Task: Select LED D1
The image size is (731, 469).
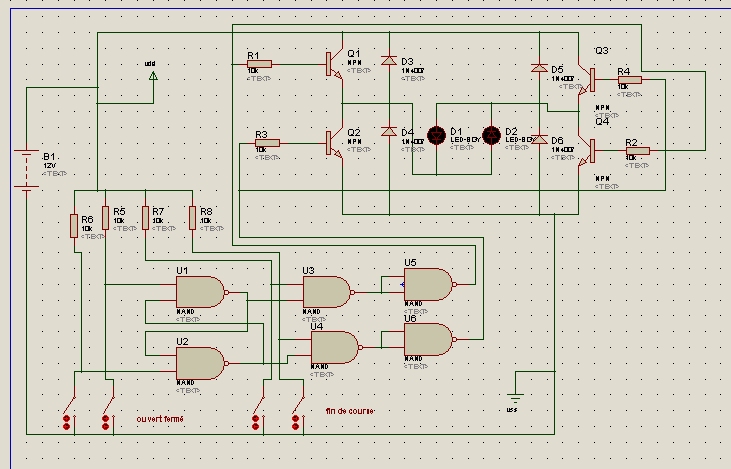Action: click(x=436, y=136)
